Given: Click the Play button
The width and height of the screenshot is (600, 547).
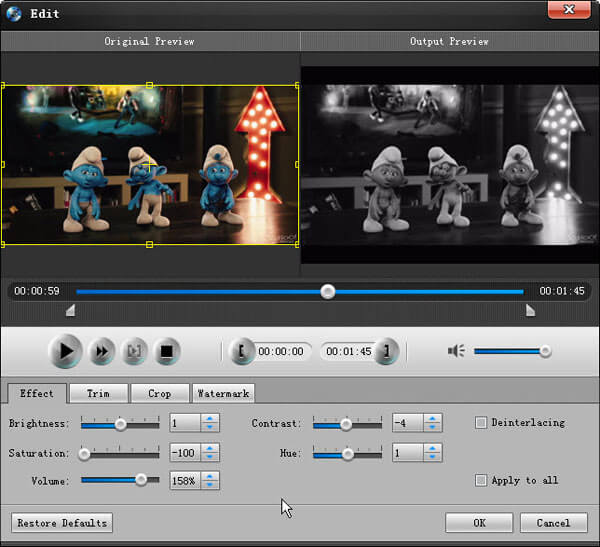Looking at the screenshot, I should [65, 351].
